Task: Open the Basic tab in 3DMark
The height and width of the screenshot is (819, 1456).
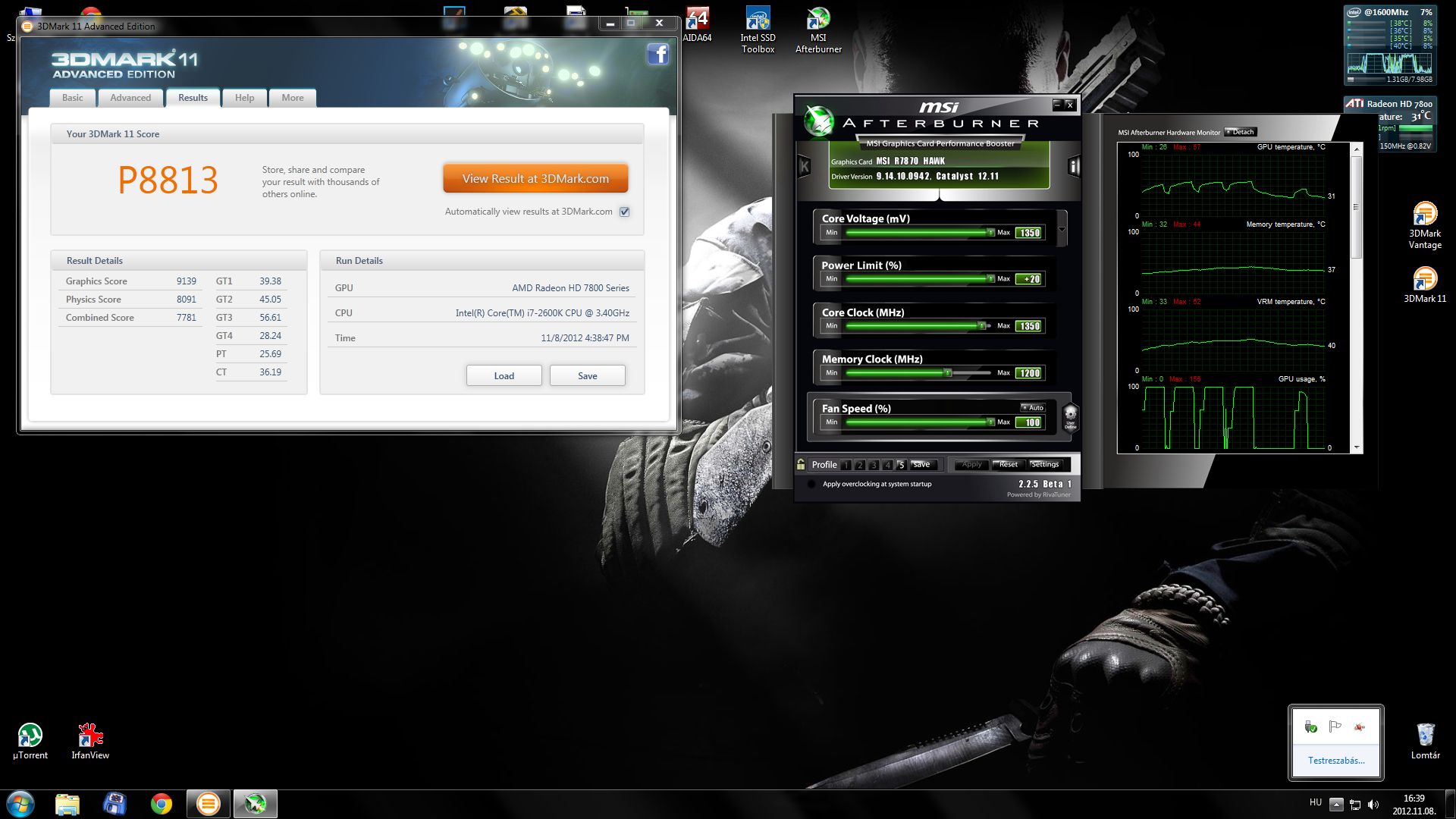Action: (73, 98)
